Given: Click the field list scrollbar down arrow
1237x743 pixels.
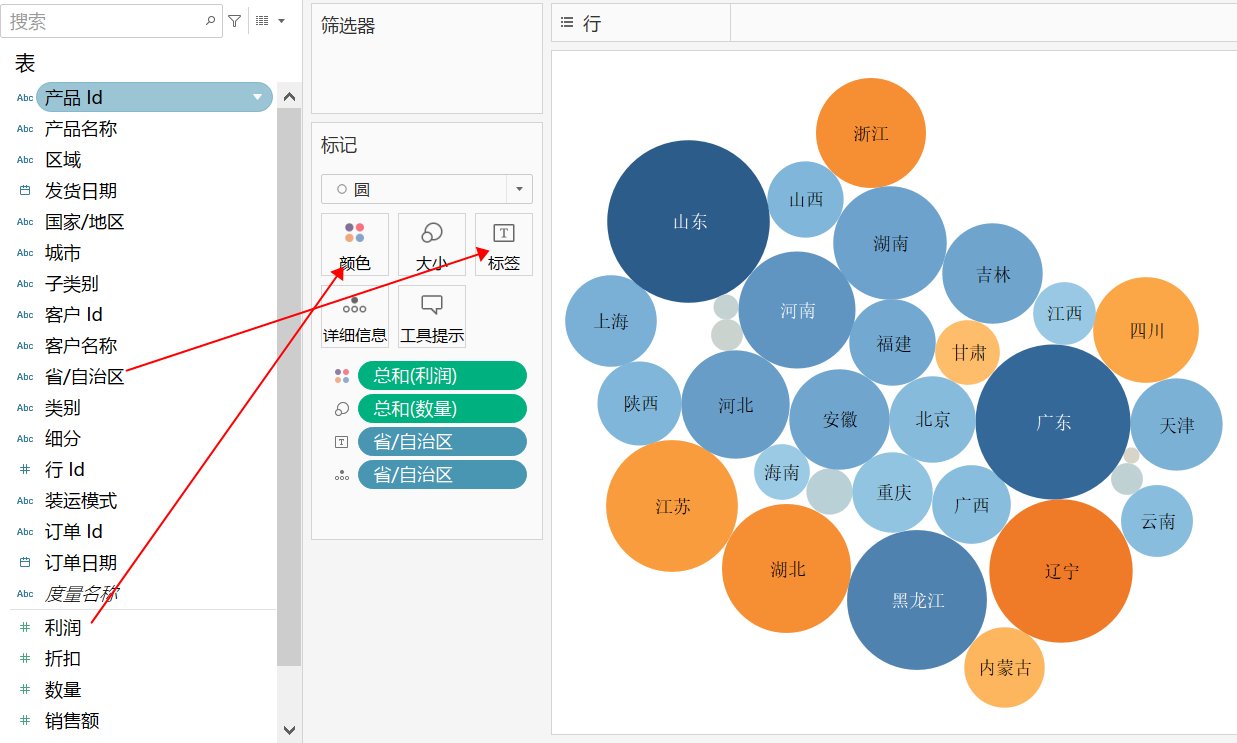Looking at the screenshot, I should [x=289, y=730].
